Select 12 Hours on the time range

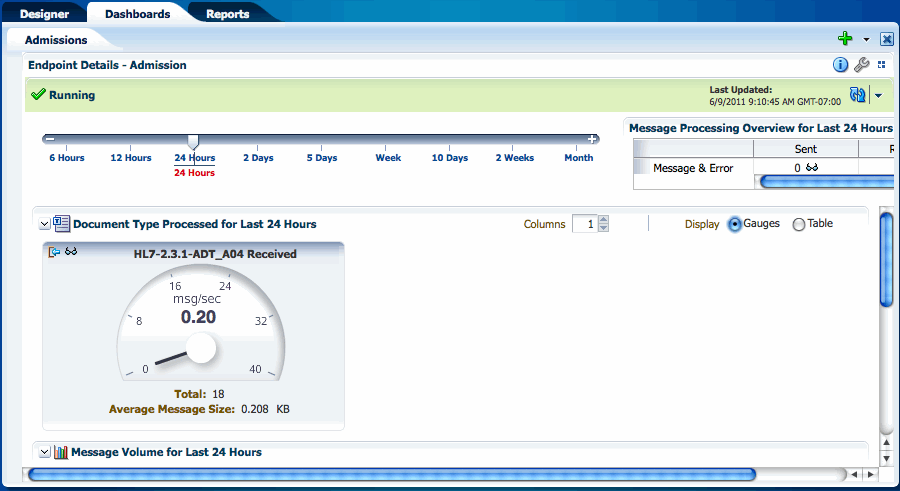pyautogui.click(x=131, y=157)
